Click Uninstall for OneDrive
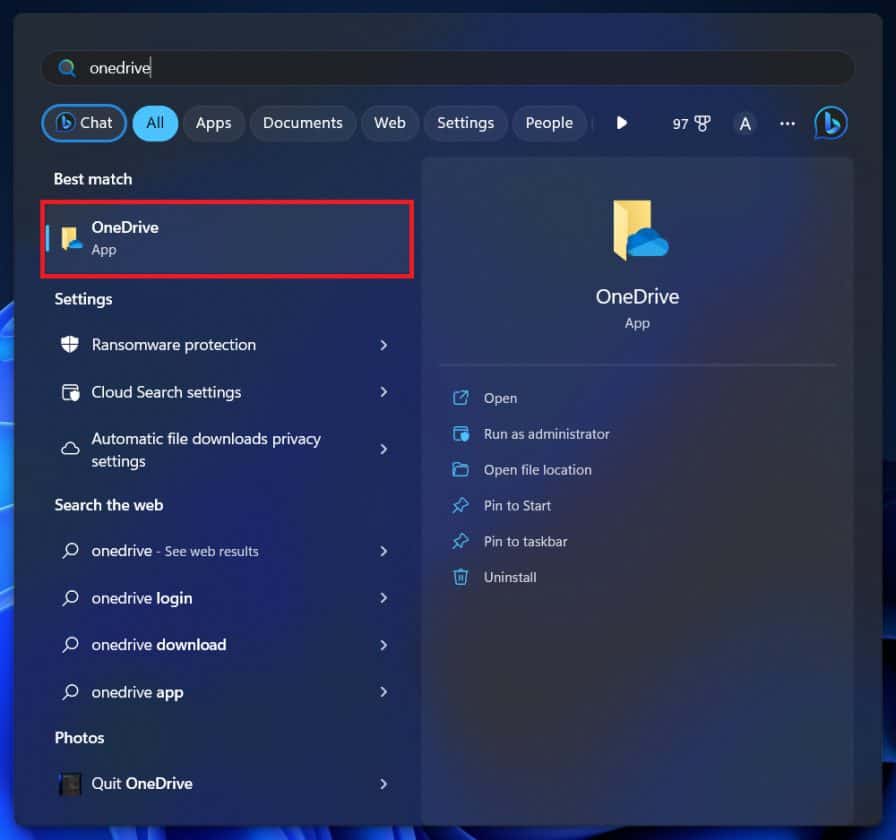This screenshot has height=840, width=896. (x=509, y=577)
